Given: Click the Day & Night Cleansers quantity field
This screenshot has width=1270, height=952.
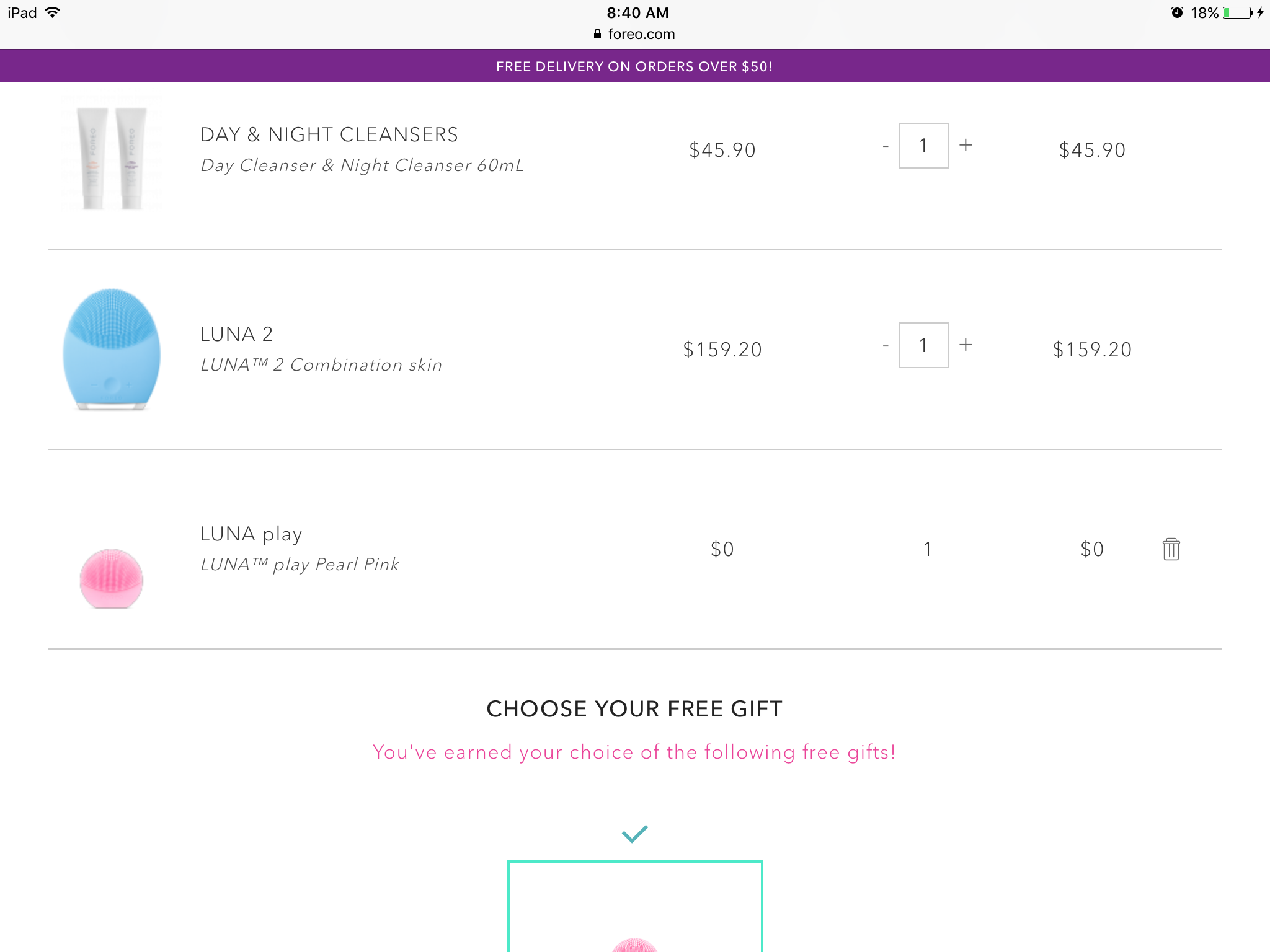Looking at the screenshot, I should pyautogui.click(x=923, y=146).
